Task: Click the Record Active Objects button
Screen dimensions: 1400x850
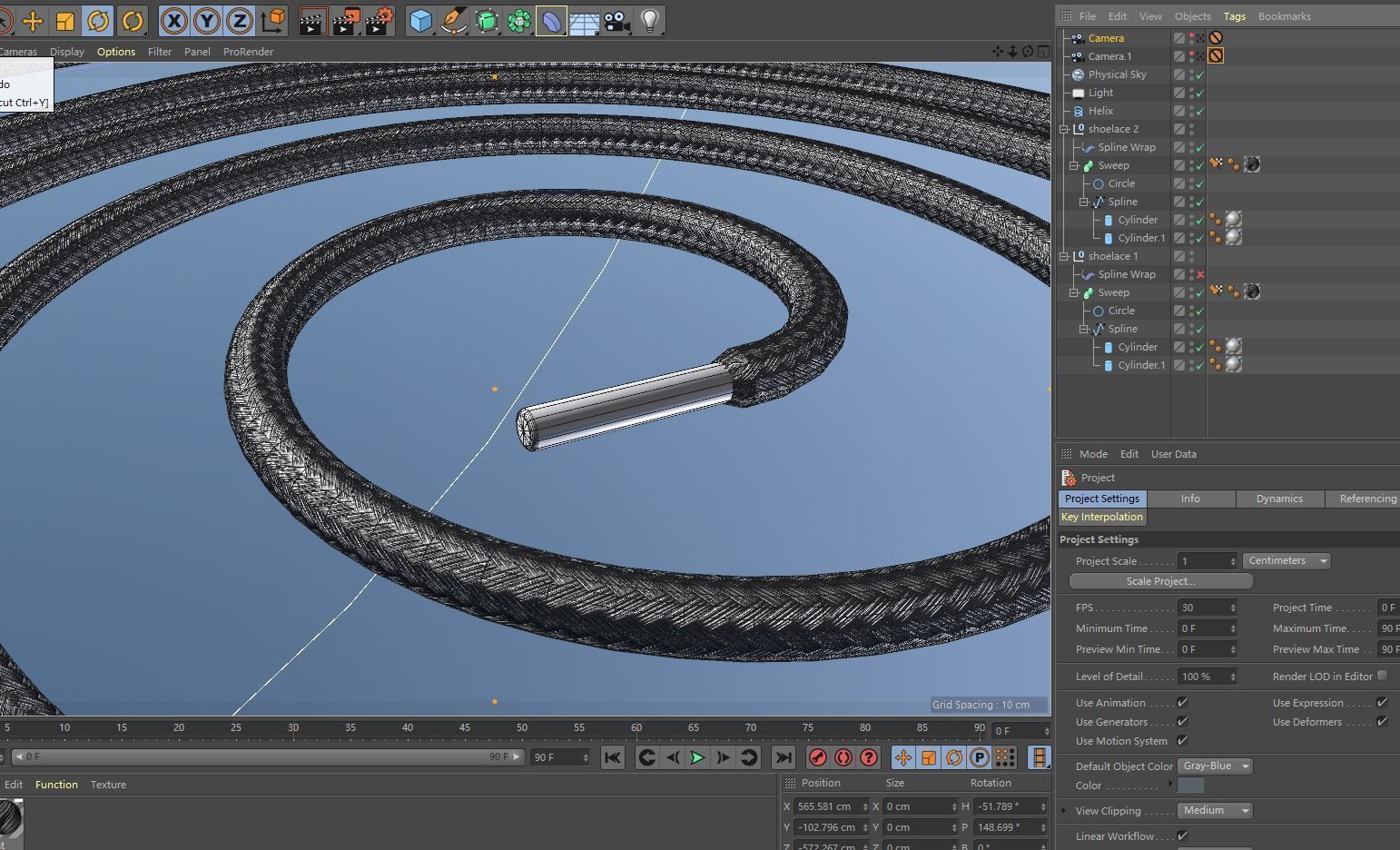Action: [x=818, y=757]
